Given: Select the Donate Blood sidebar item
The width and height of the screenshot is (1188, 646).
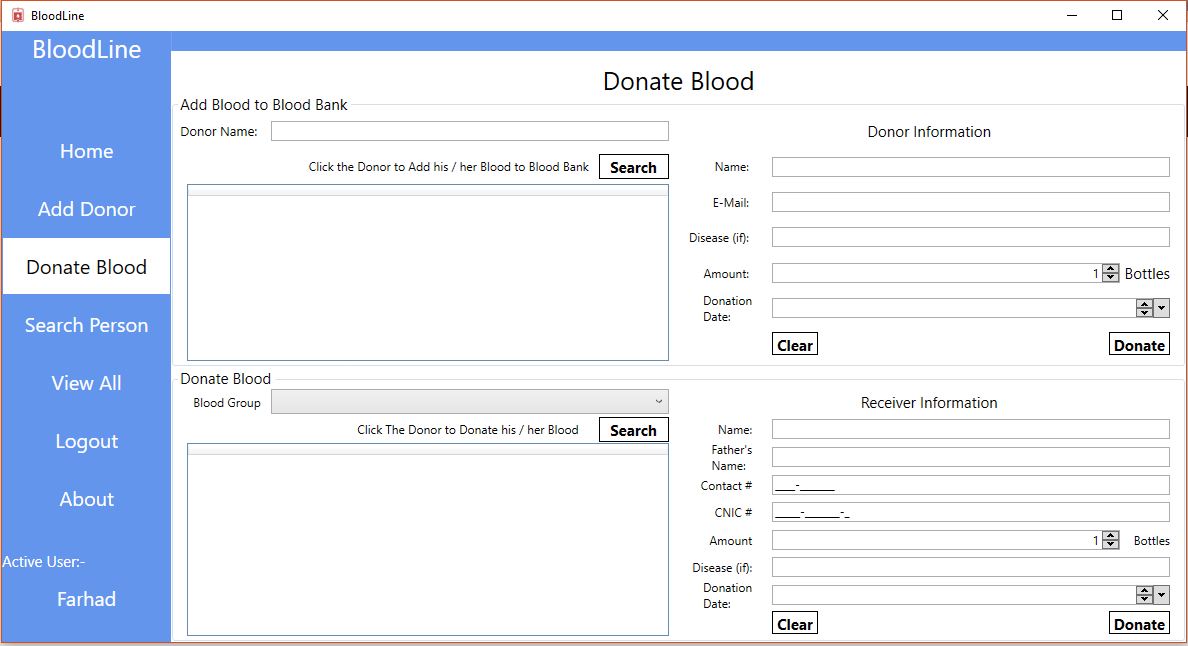Looking at the screenshot, I should click(86, 266).
